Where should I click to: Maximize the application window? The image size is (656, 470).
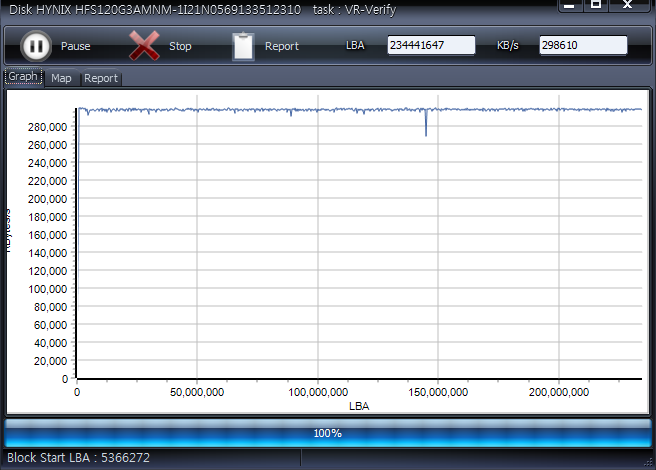coord(596,6)
